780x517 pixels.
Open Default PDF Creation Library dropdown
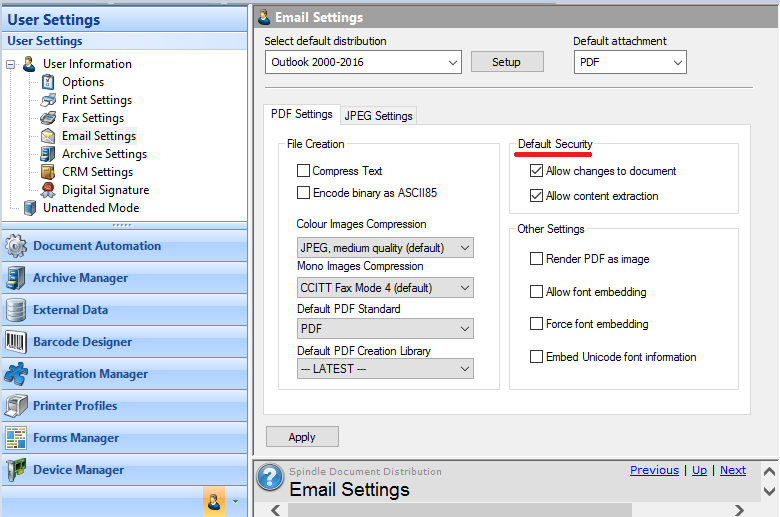tap(385, 369)
